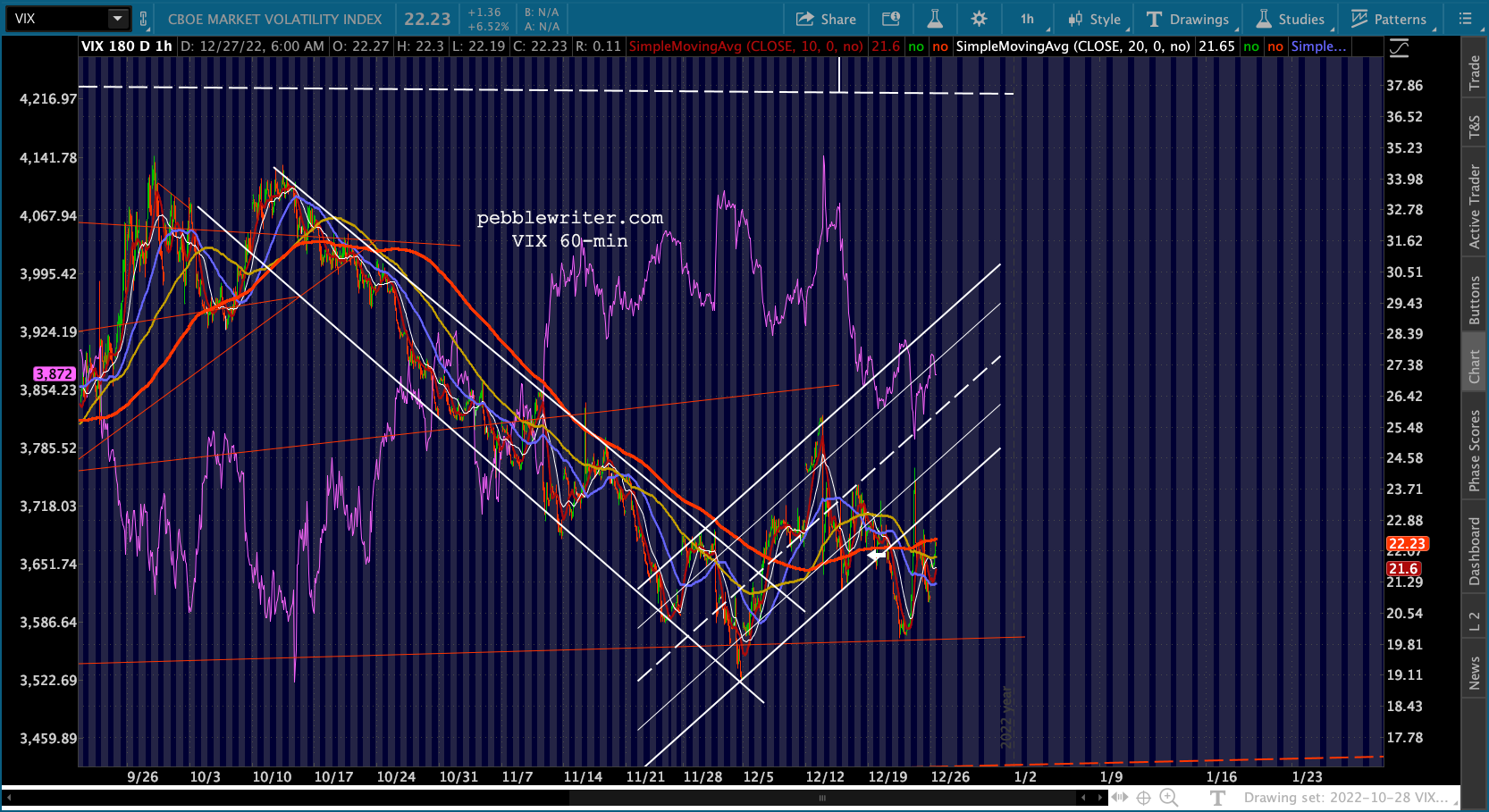This screenshot has height=812, width=1489.
Task: Open the 1h timeframe selector
Action: point(1027,19)
